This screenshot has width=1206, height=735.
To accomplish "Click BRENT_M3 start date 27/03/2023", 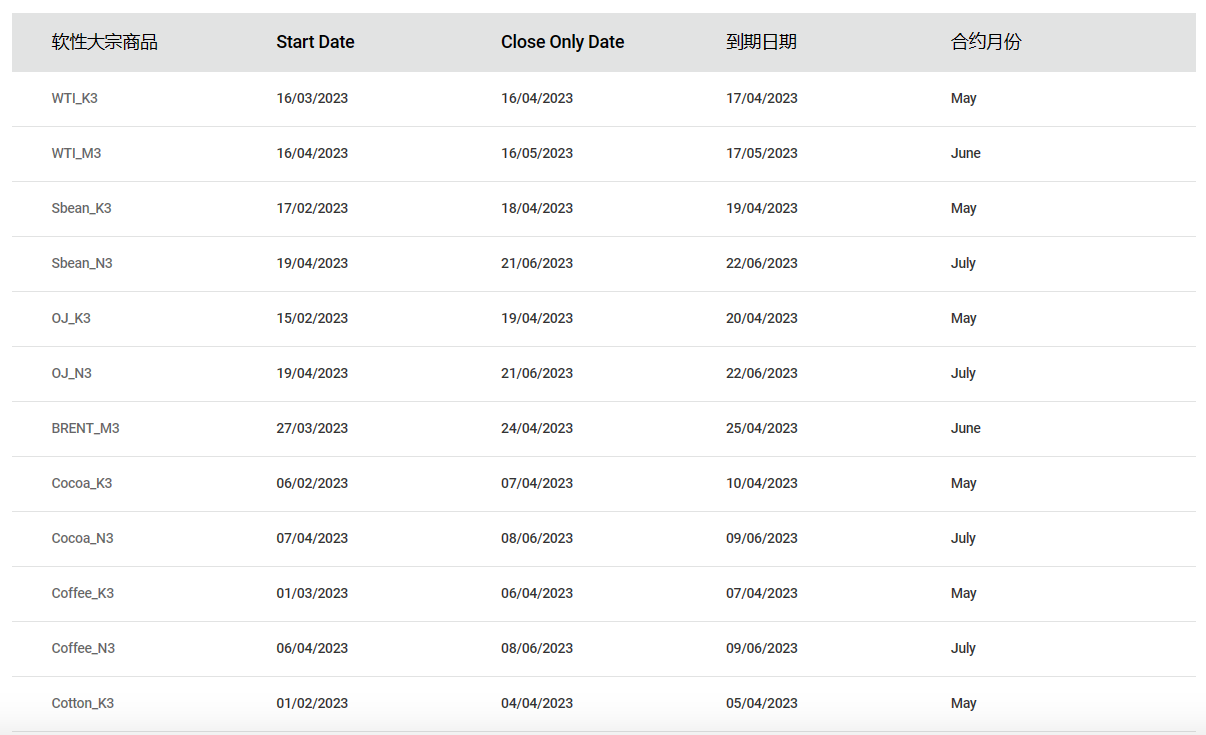I will 312,428.
